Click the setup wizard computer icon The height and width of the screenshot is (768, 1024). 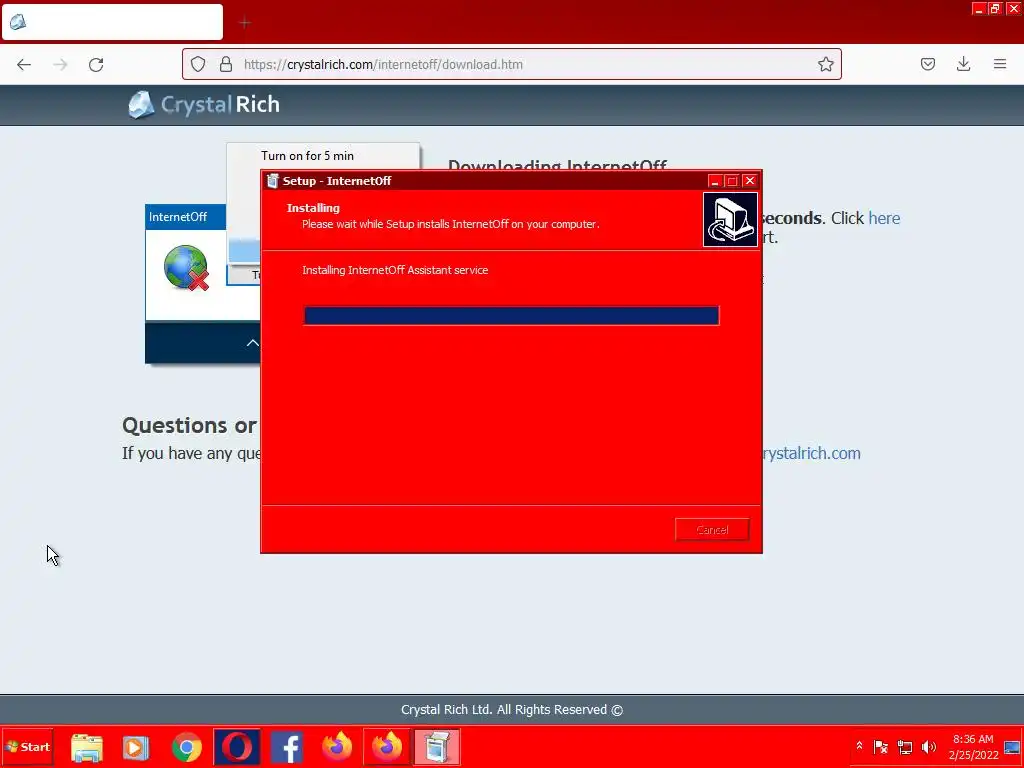point(730,219)
